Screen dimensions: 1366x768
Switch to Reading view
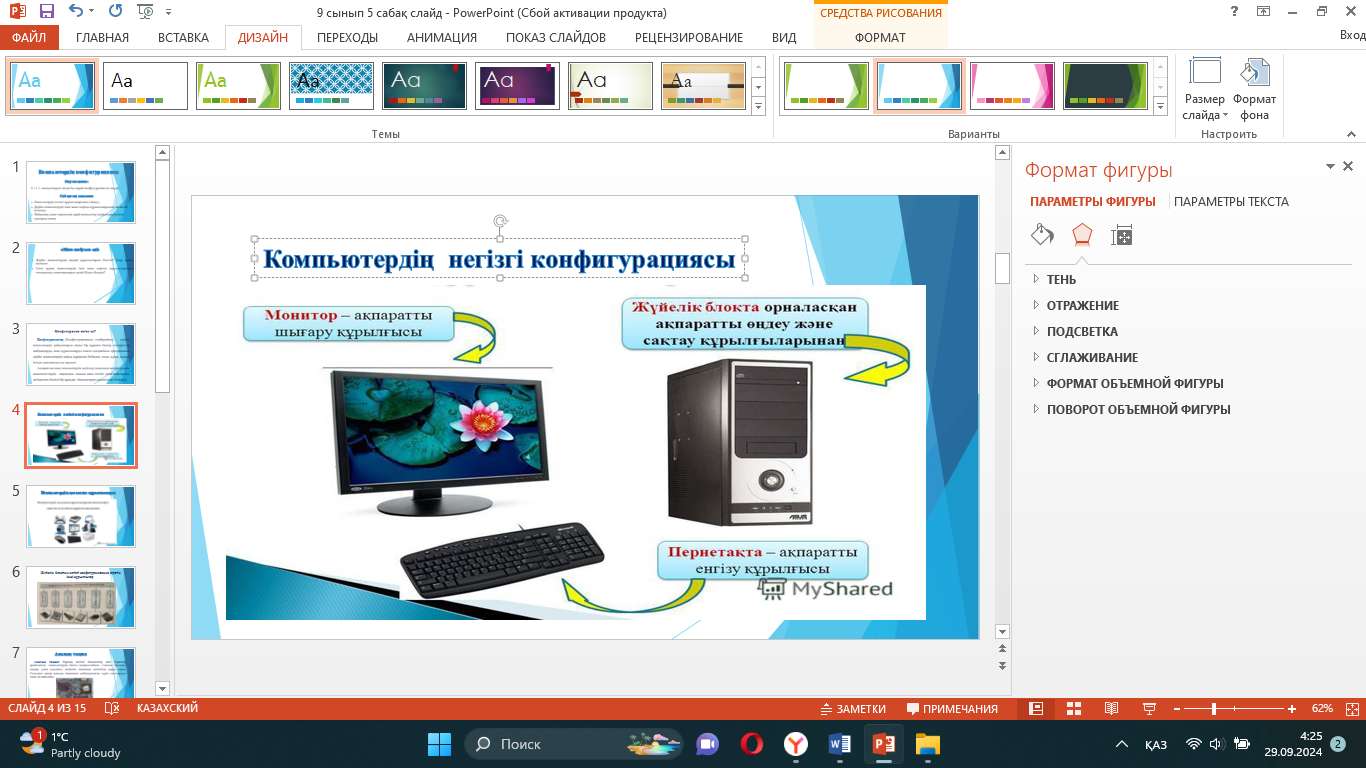[x=1110, y=709]
